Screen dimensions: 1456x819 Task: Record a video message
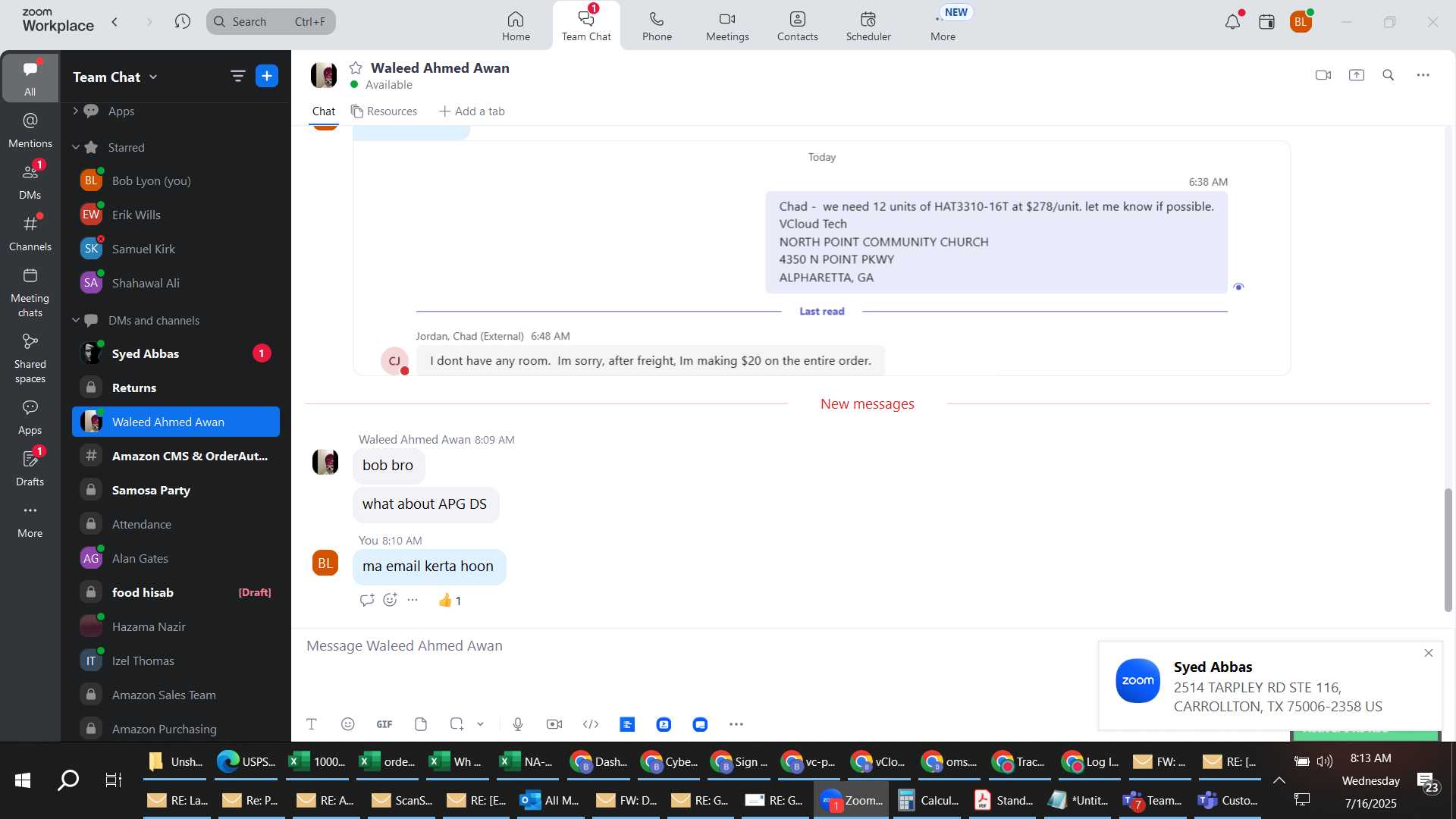(554, 724)
